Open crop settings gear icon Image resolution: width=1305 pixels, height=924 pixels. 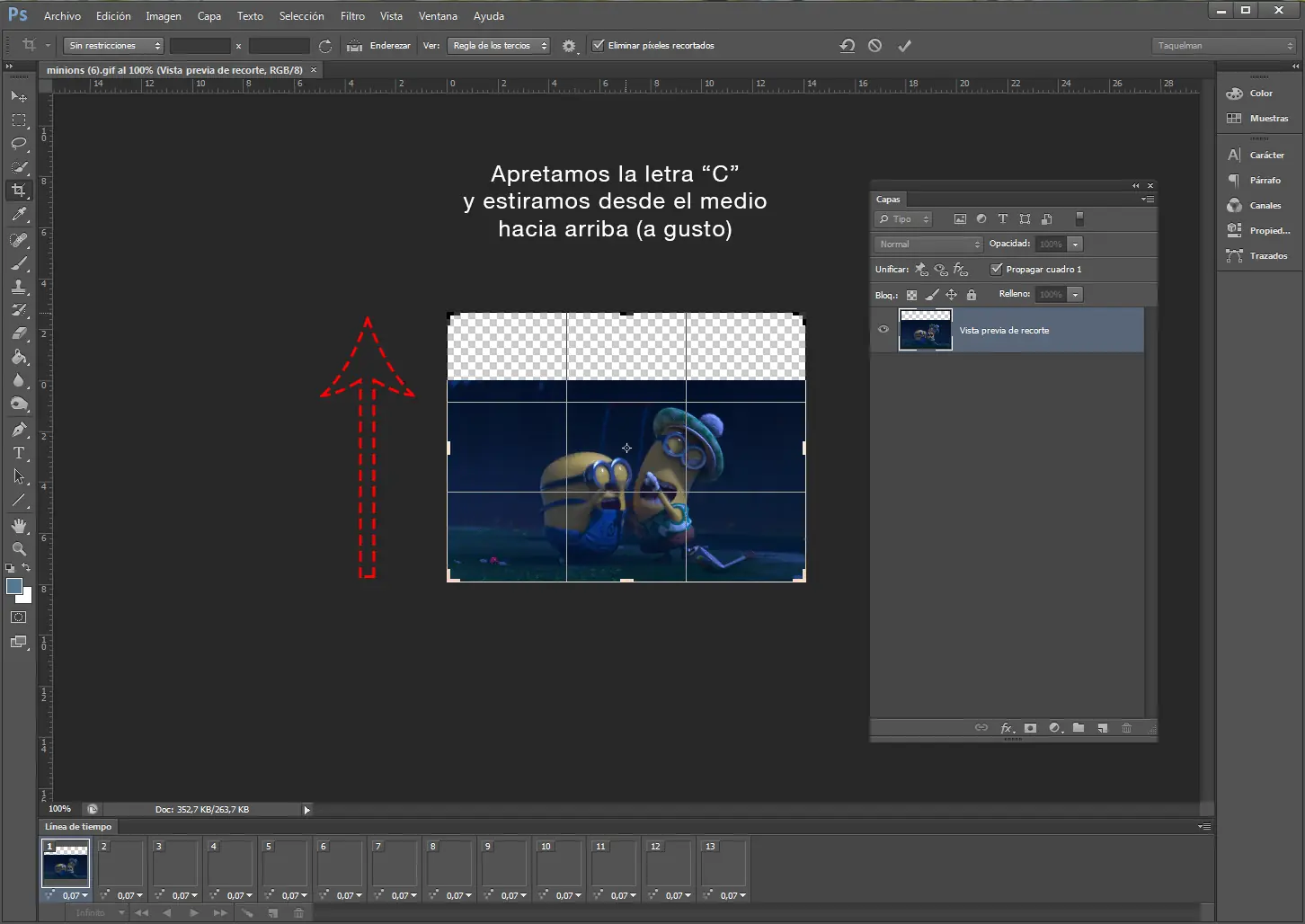[x=568, y=46]
